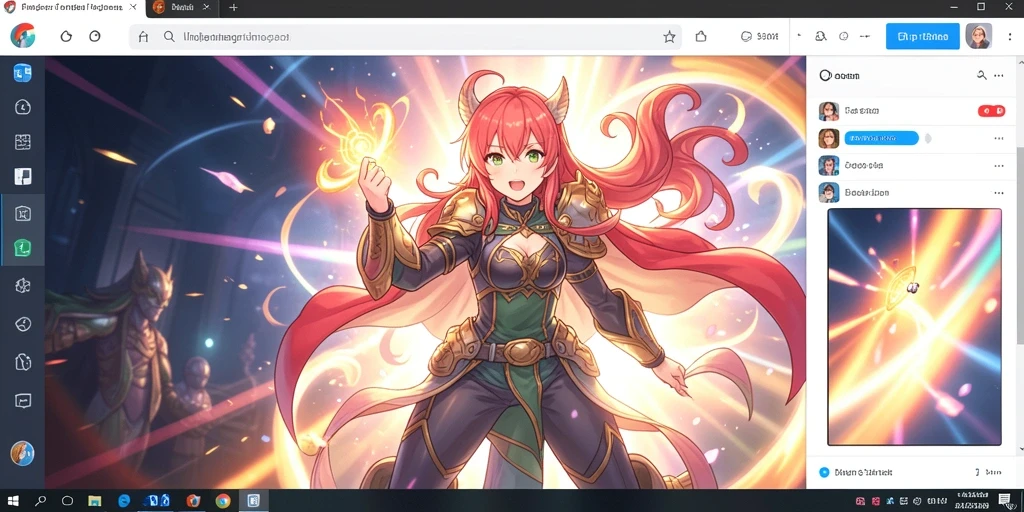1024x512 pixels.
Task: Click the magnifier icon in the side panel header
Action: click(x=981, y=75)
